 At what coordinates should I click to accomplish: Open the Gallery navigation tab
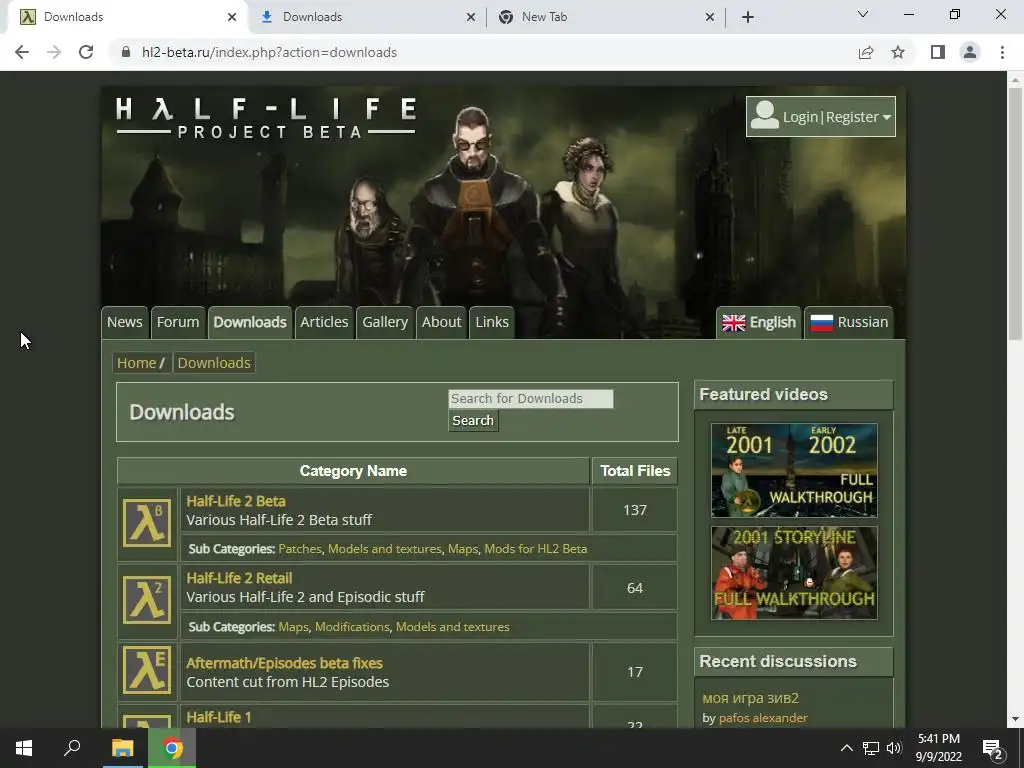(385, 322)
